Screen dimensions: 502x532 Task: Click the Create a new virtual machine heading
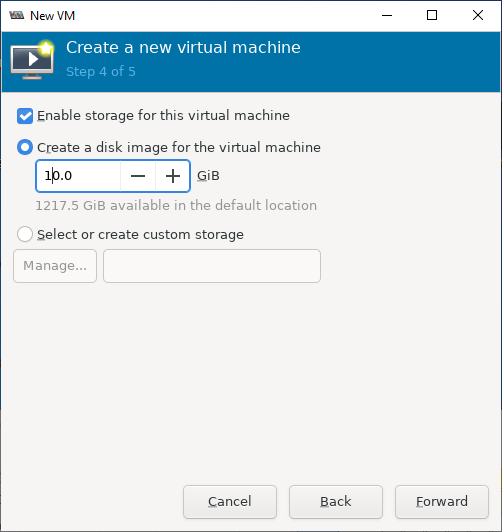(x=183, y=47)
